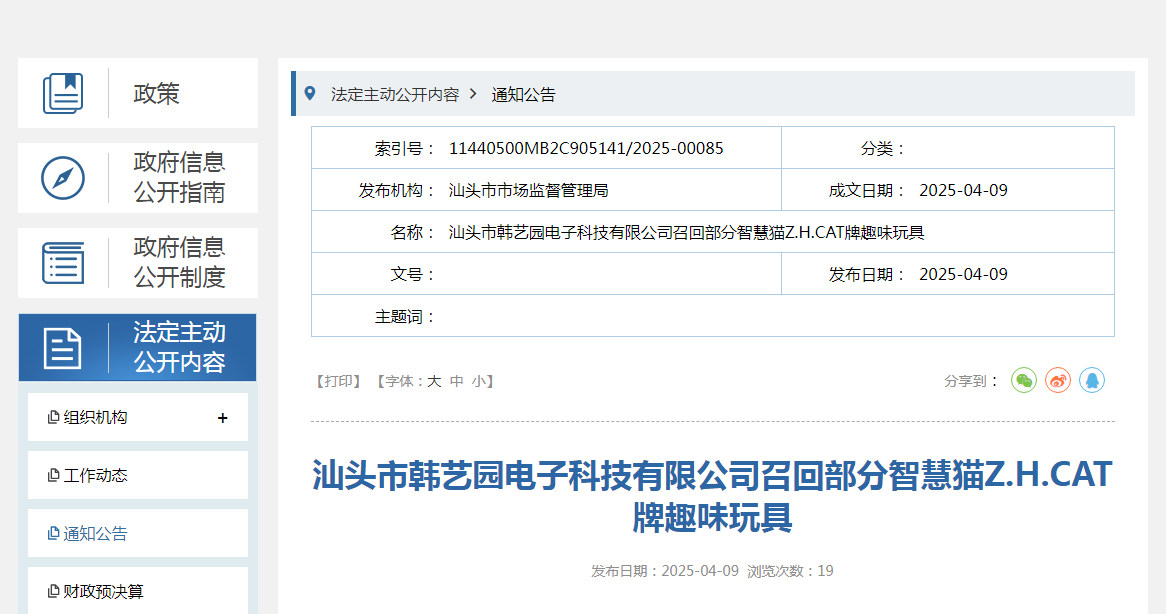Set font size to 大
The image size is (1166, 614).
(434, 381)
